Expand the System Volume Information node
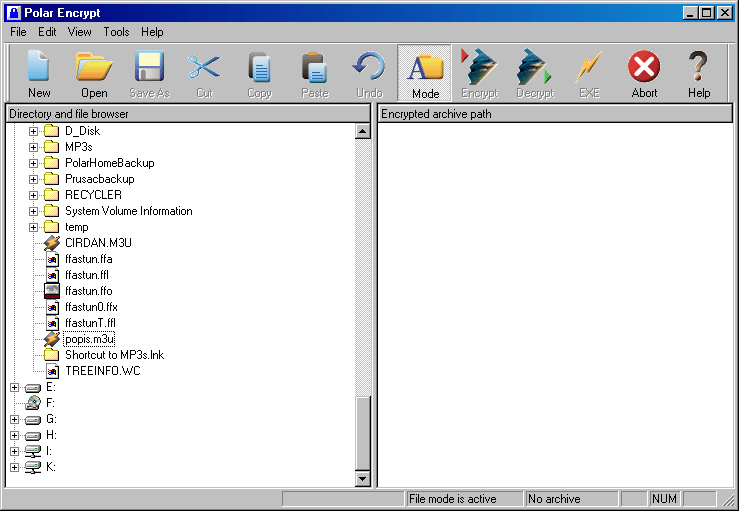Screen dimensions: 739x511 coord(33,211)
